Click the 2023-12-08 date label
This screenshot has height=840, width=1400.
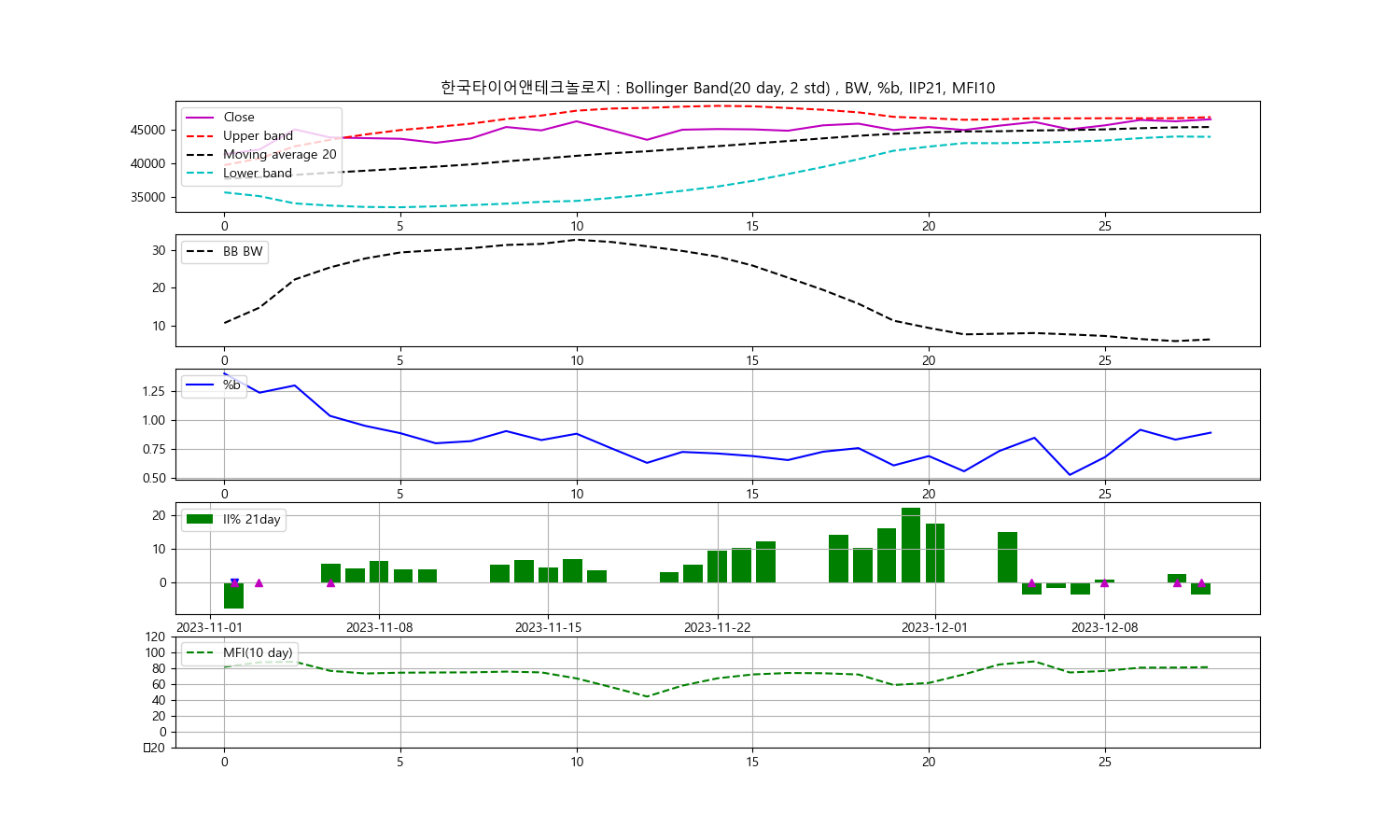(1104, 628)
